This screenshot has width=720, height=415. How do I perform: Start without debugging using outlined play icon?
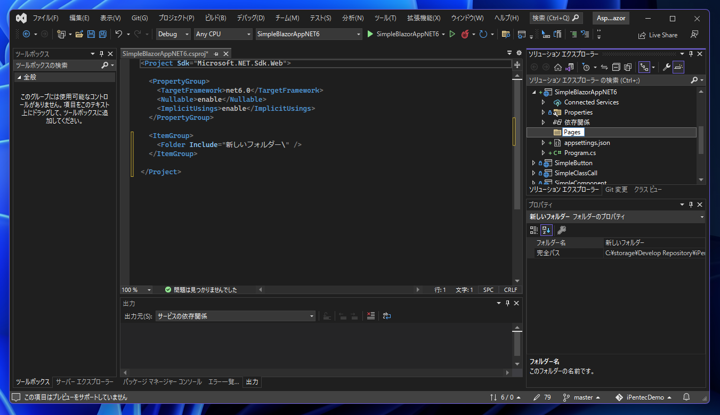452,34
